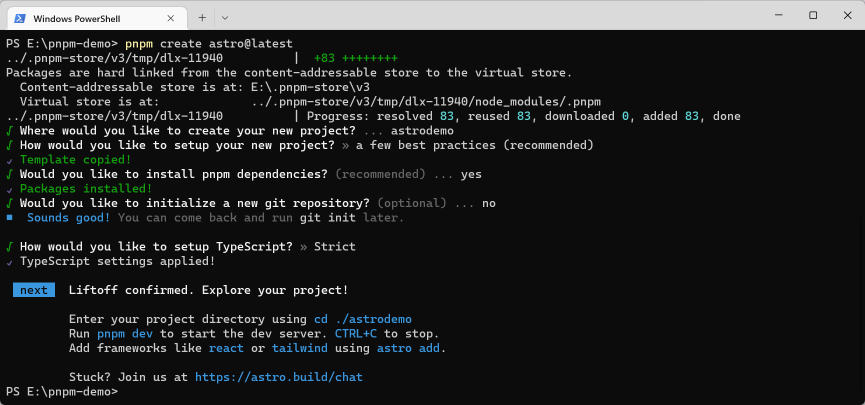Click the 'astro add' command text
The image size is (865, 405).
pos(408,348)
